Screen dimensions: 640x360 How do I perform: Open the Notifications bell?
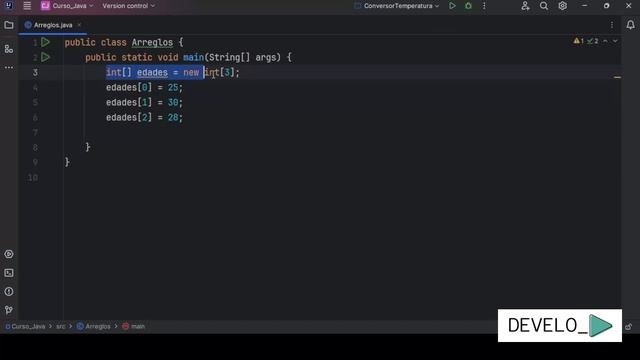point(631,25)
